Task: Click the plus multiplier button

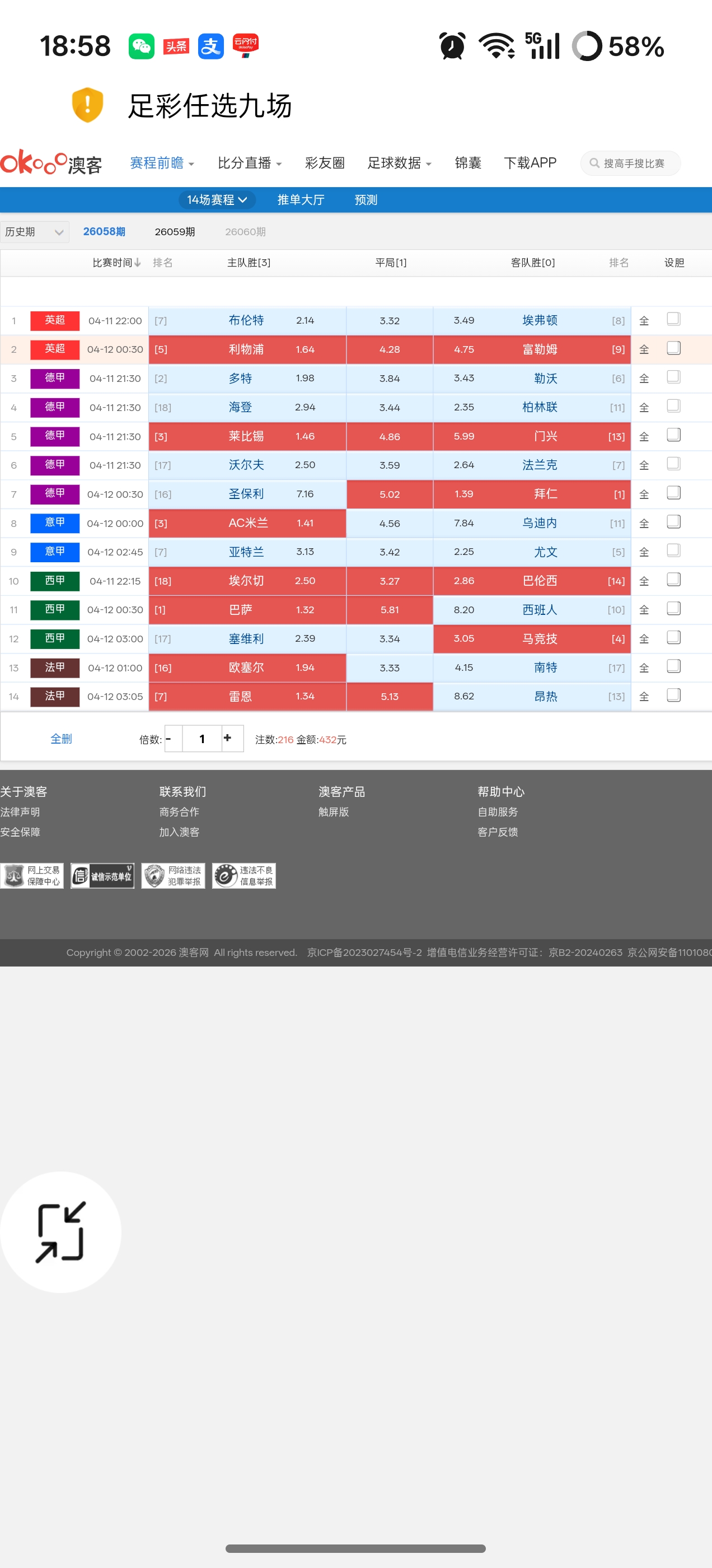Action: 228,738
